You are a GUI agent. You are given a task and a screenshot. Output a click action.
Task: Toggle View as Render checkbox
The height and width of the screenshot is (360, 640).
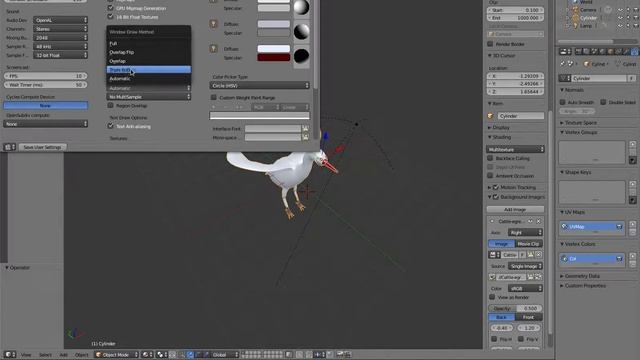pyautogui.click(x=492, y=297)
